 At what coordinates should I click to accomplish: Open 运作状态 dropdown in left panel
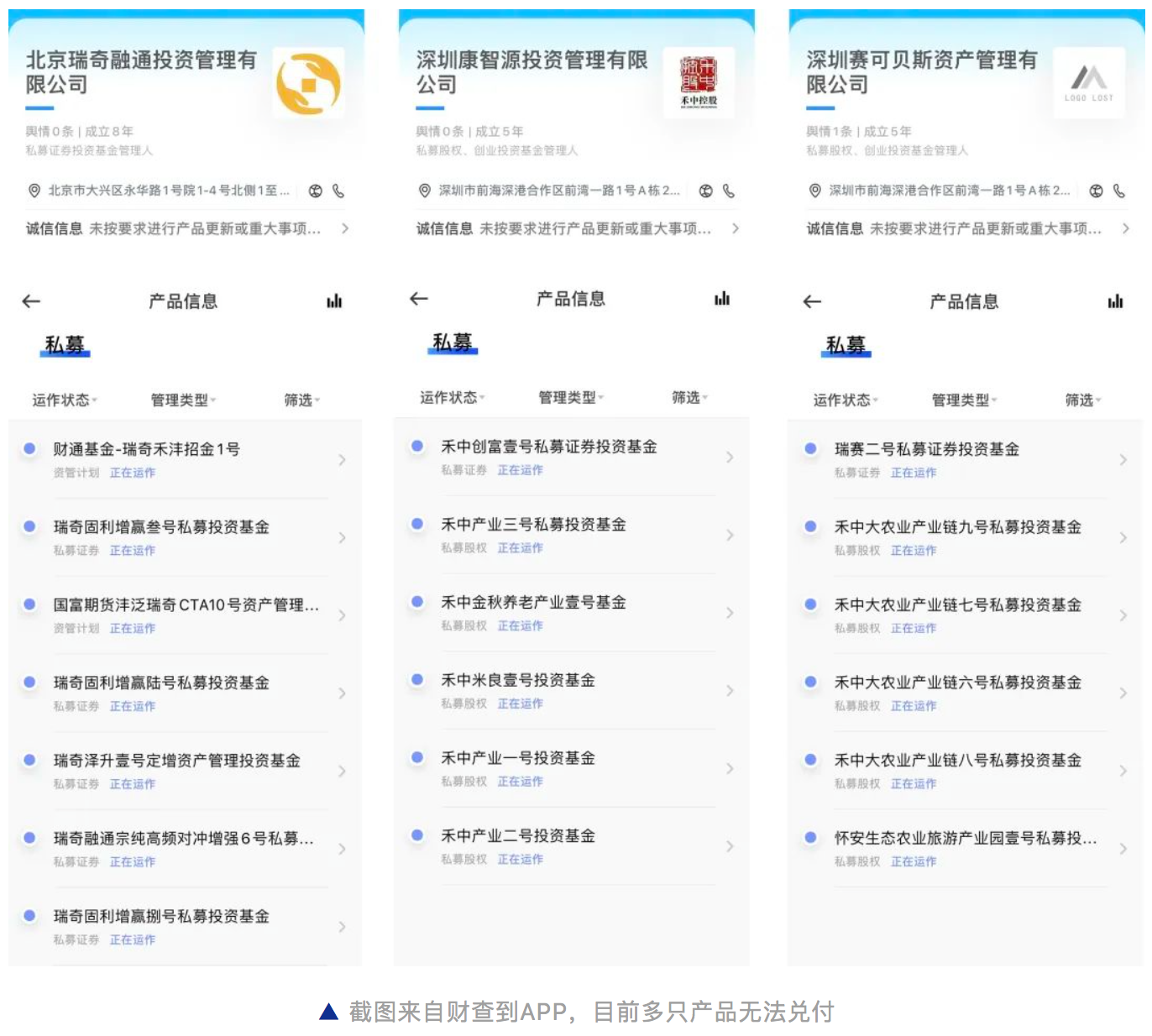(x=65, y=400)
